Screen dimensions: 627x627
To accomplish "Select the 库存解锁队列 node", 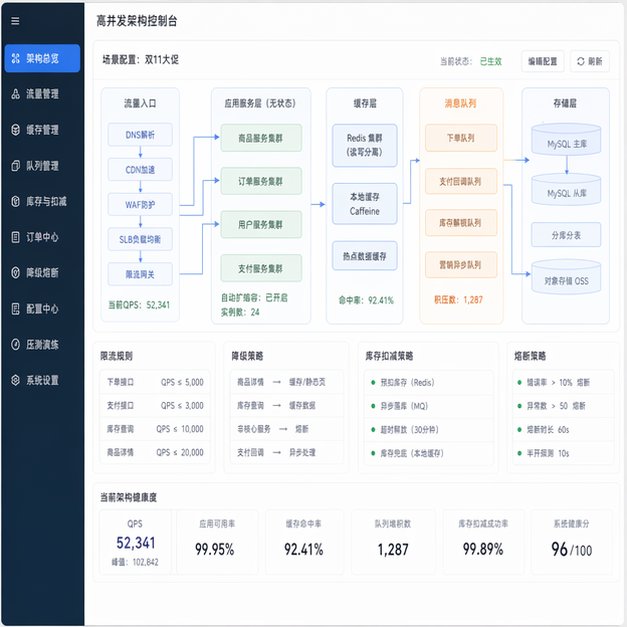I will pos(461,223).
